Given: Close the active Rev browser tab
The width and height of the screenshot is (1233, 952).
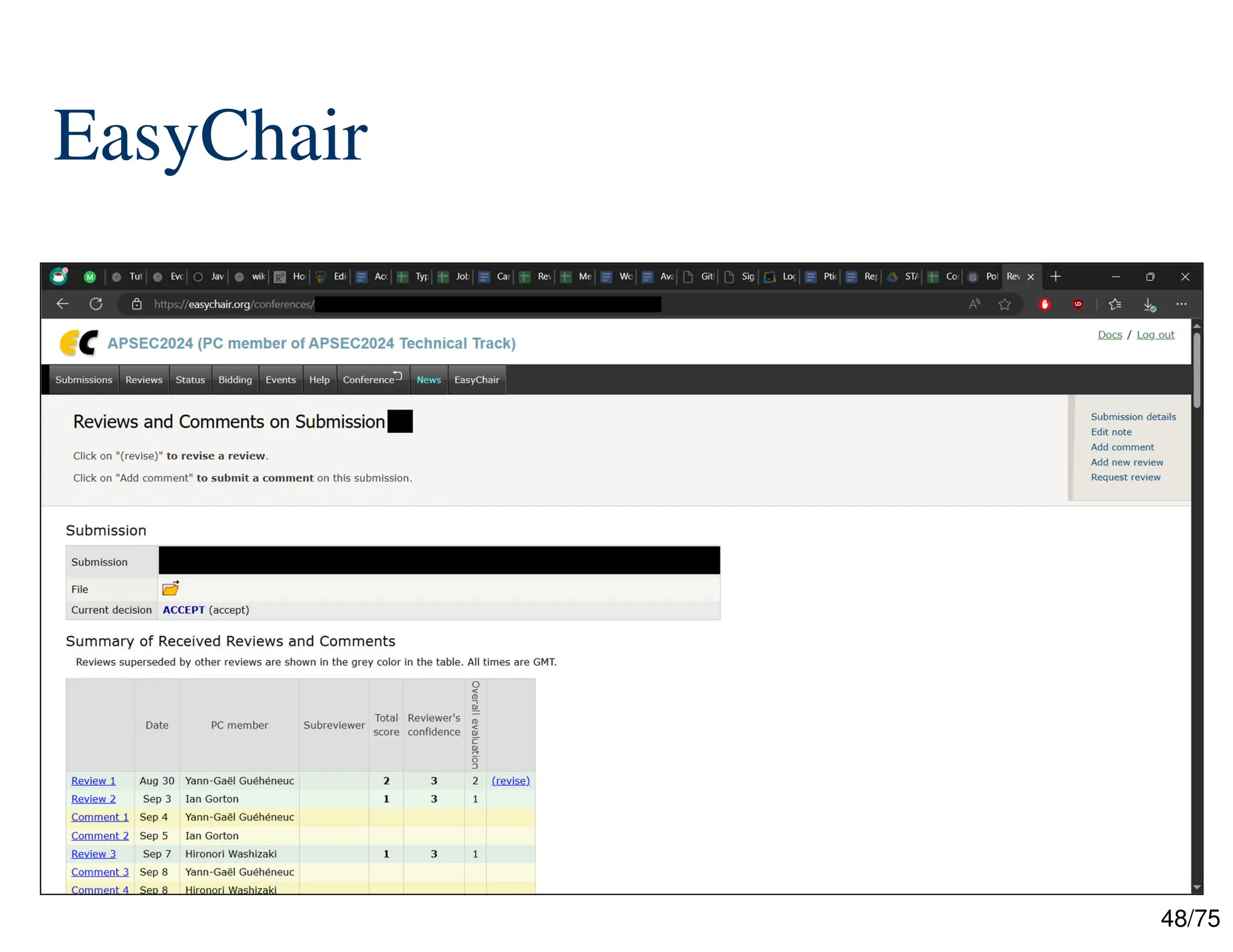Looking at the screenshot, I should 1031,277.
